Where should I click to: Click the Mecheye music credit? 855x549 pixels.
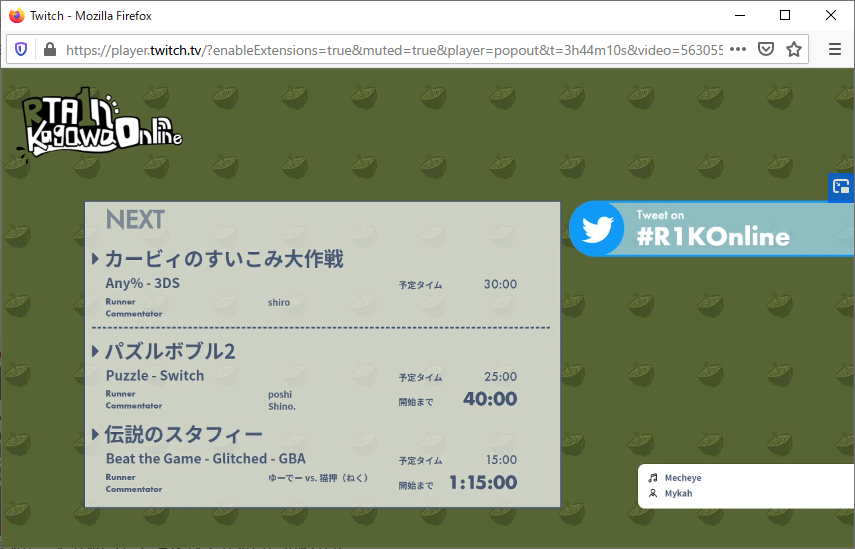coord(683,478)
